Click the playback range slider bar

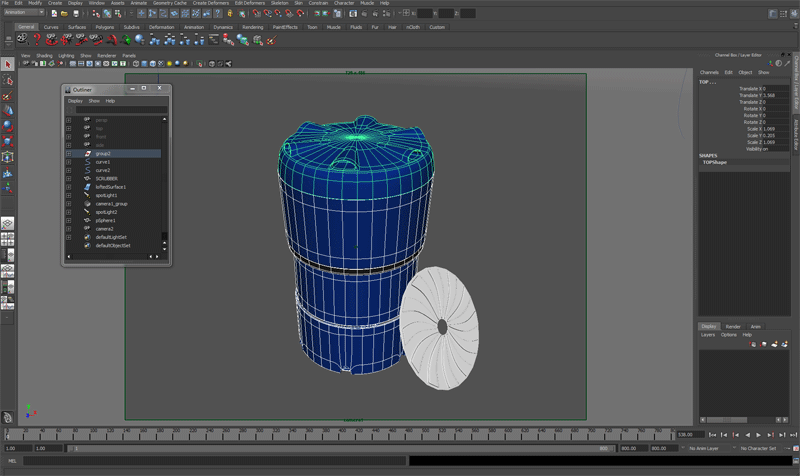point(340,448)
